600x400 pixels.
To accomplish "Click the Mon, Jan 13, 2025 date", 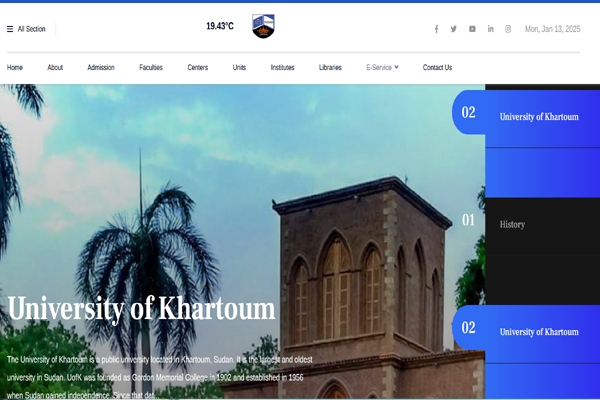I will point(553,29).
